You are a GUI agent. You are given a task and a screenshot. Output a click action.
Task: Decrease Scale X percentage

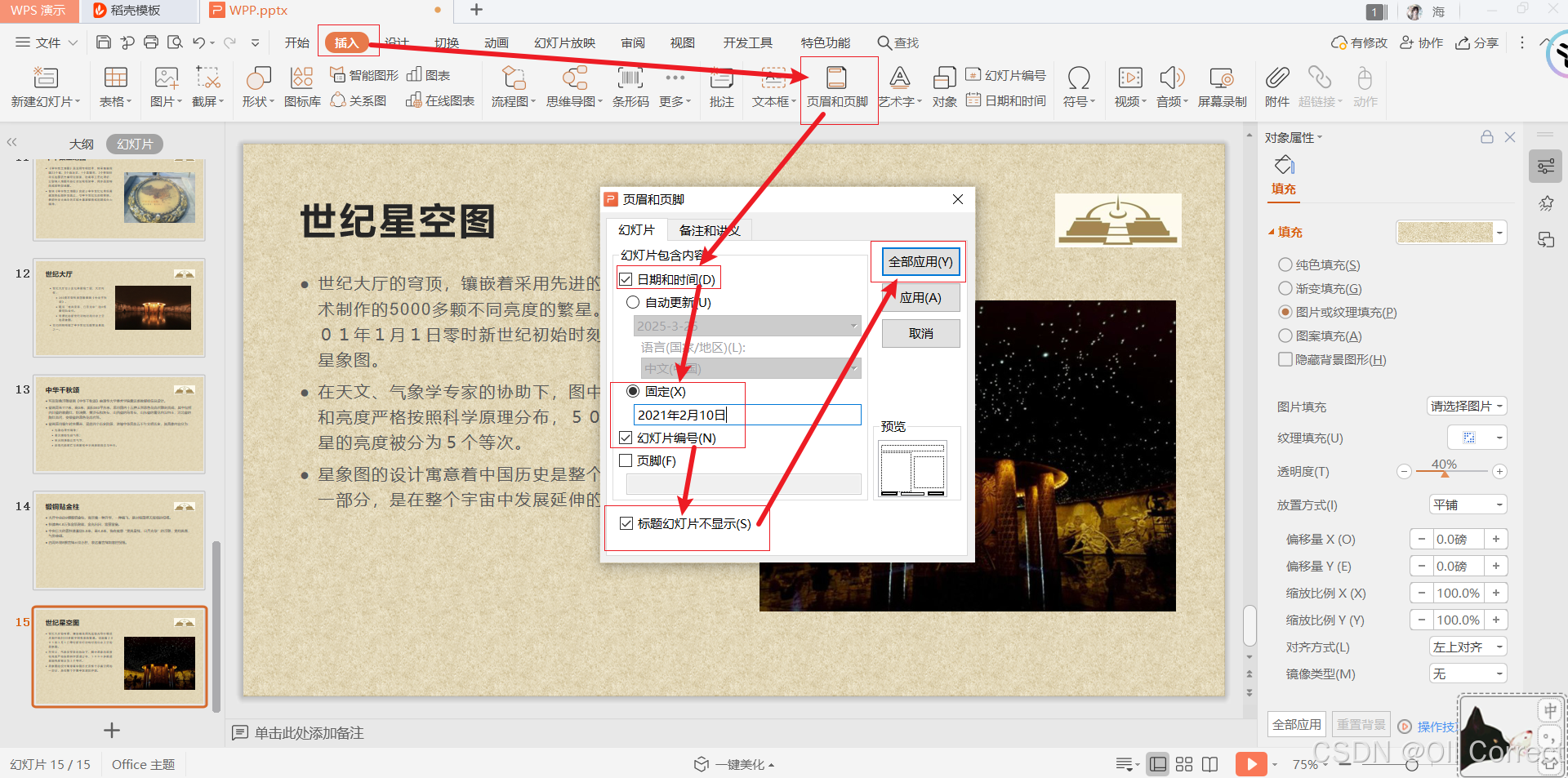click(x=1421, y=593)
